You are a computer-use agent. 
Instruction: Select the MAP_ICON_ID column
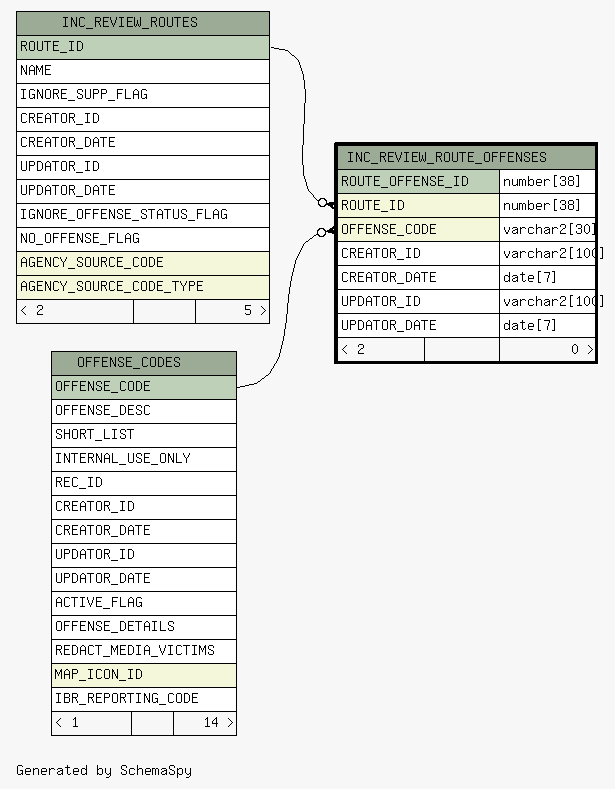[144, 675]
